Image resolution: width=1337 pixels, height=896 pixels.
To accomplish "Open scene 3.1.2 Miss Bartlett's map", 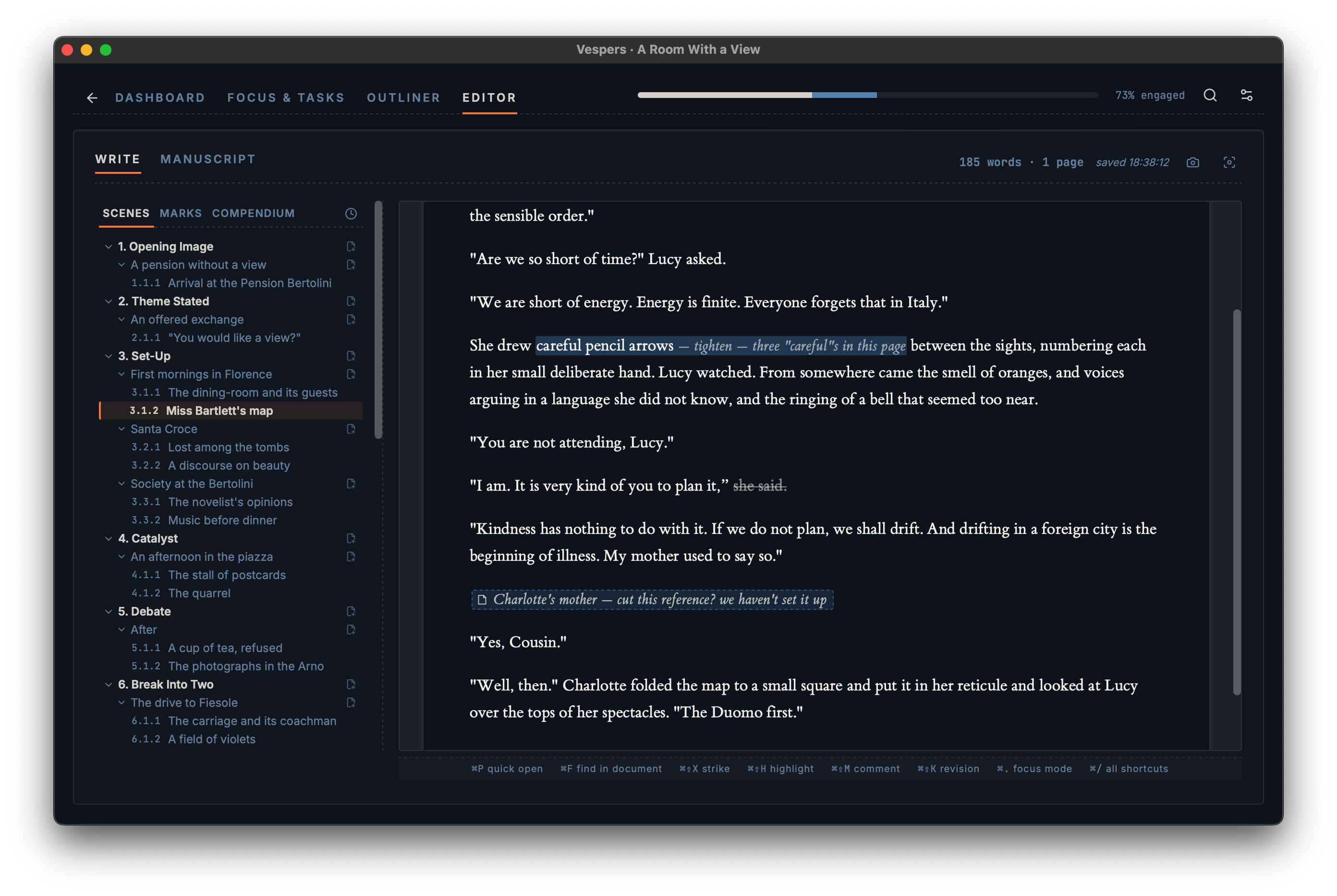I will coord(231,410).
